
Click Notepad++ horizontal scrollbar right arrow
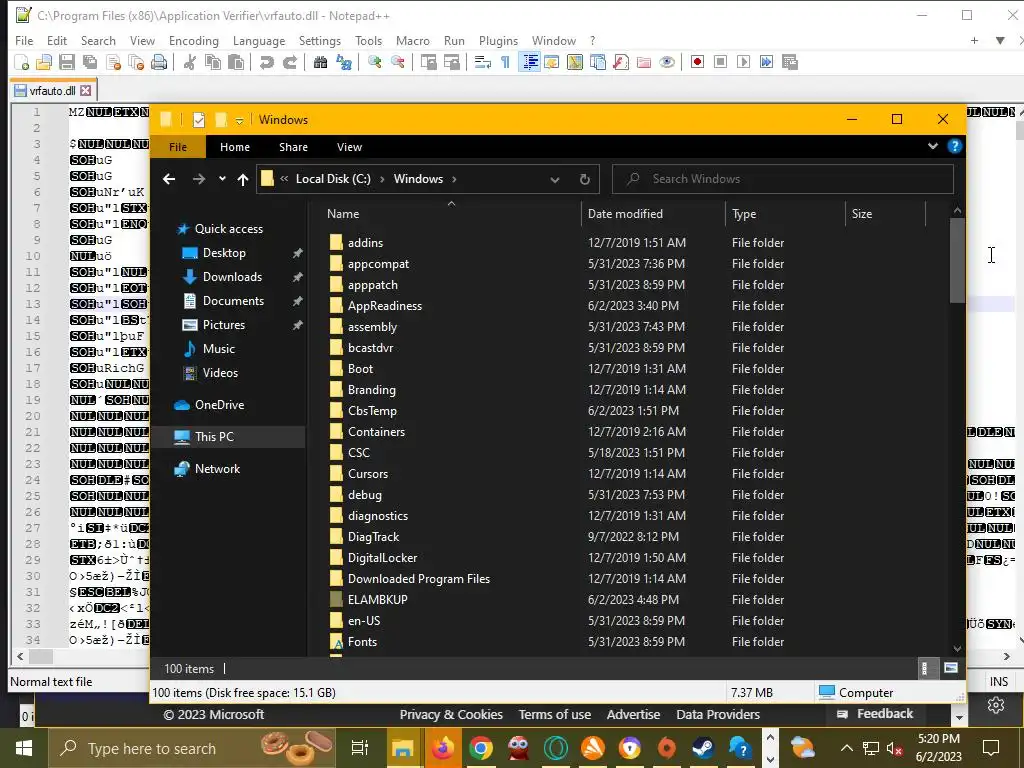coord(1006,656)
